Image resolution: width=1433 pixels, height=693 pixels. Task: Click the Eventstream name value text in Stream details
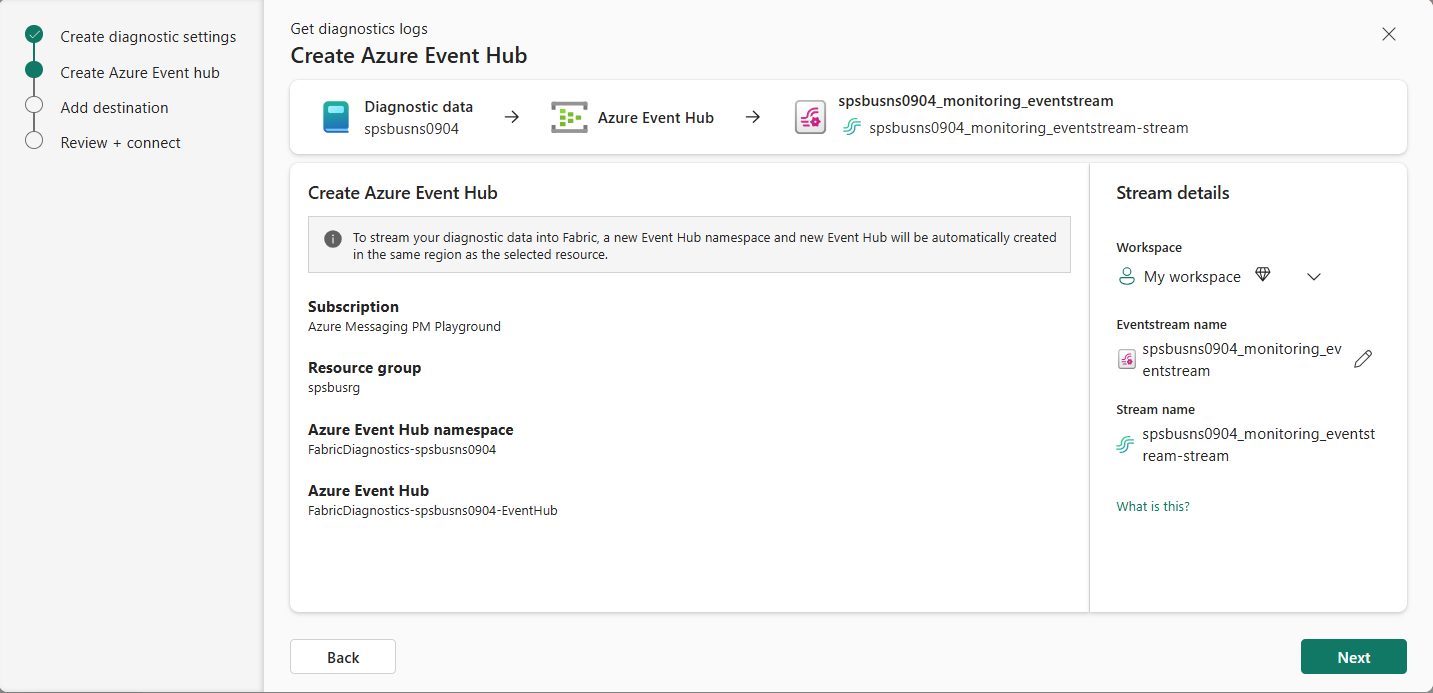pos(1242,360)
